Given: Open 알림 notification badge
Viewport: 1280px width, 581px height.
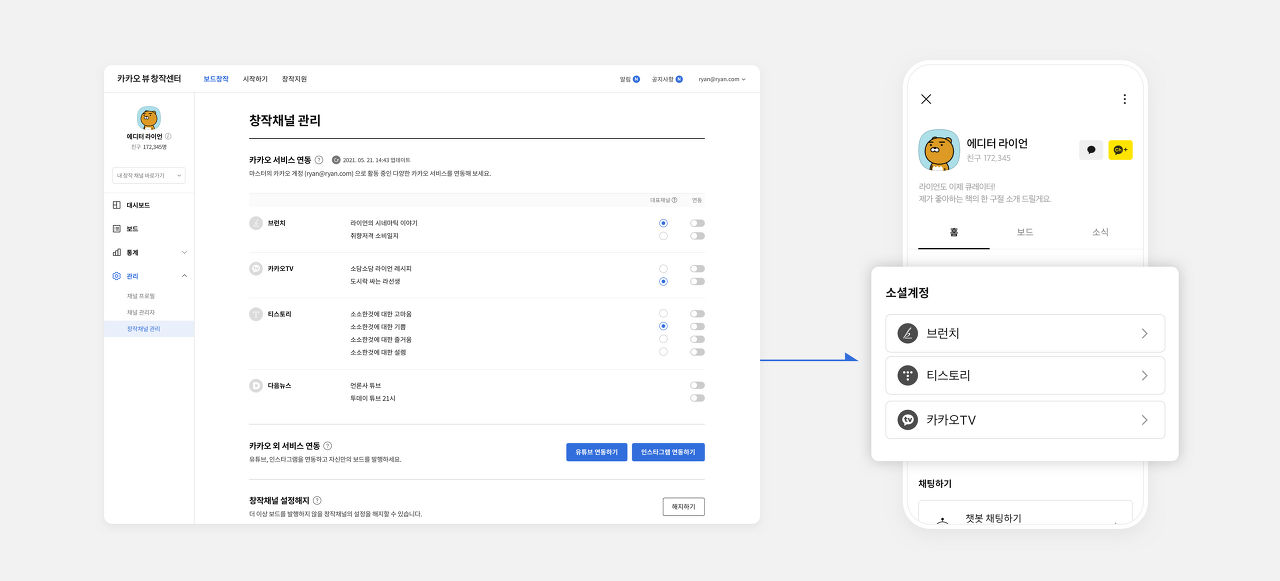Looking at the screenshot, I should pyautogui.click(x=636, y=79).
